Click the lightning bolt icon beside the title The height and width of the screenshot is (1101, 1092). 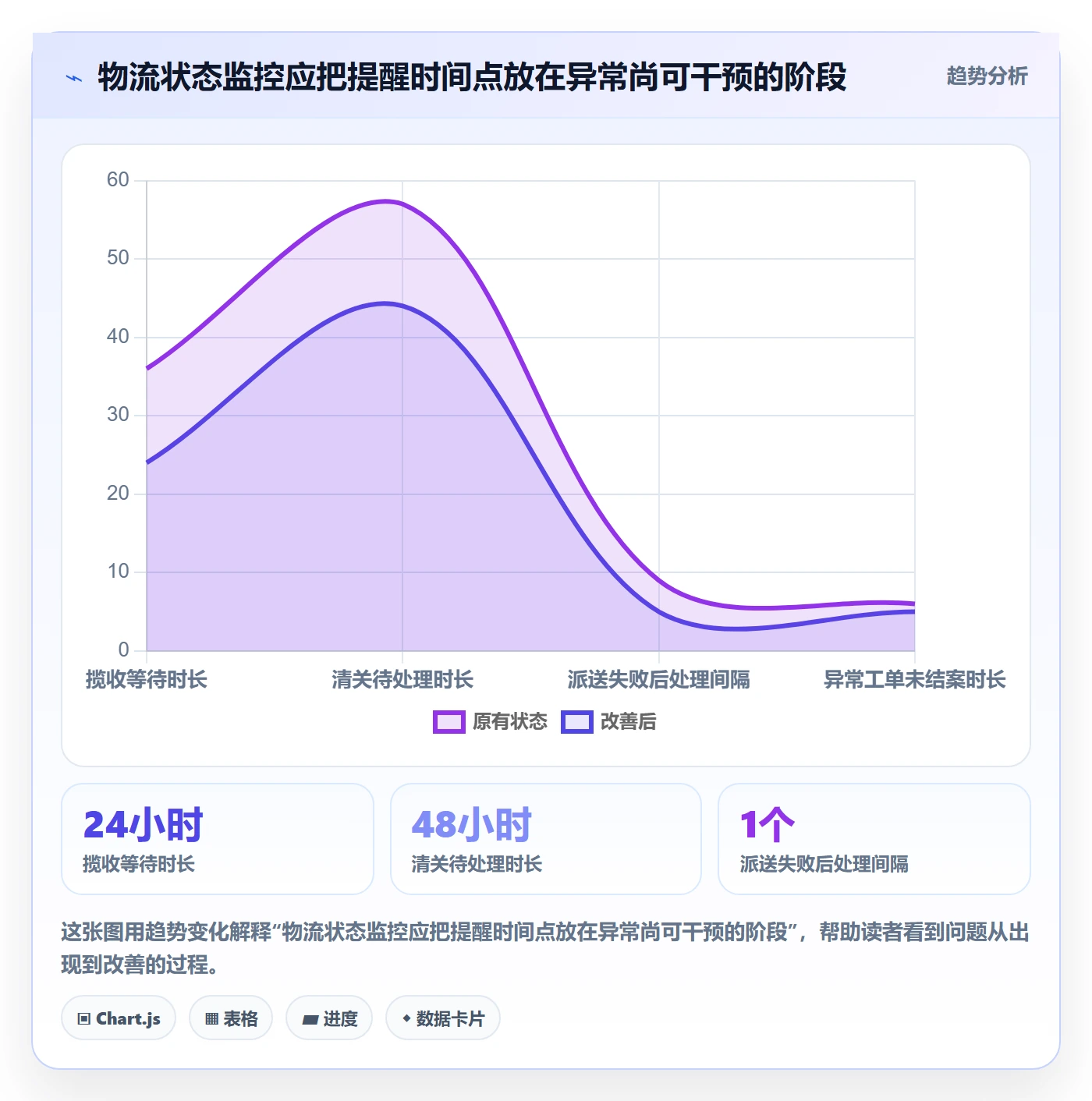pyautogui.click(x=74, y=78)
